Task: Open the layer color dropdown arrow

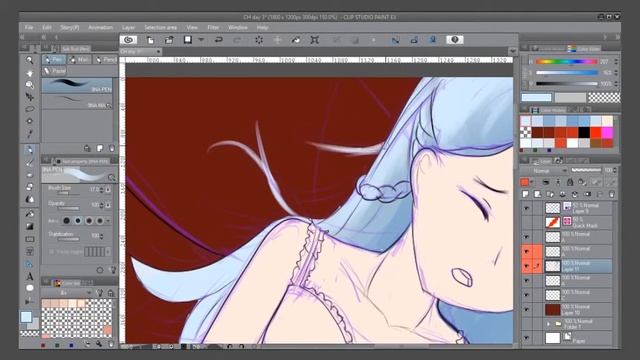Action: pos(532,182)
